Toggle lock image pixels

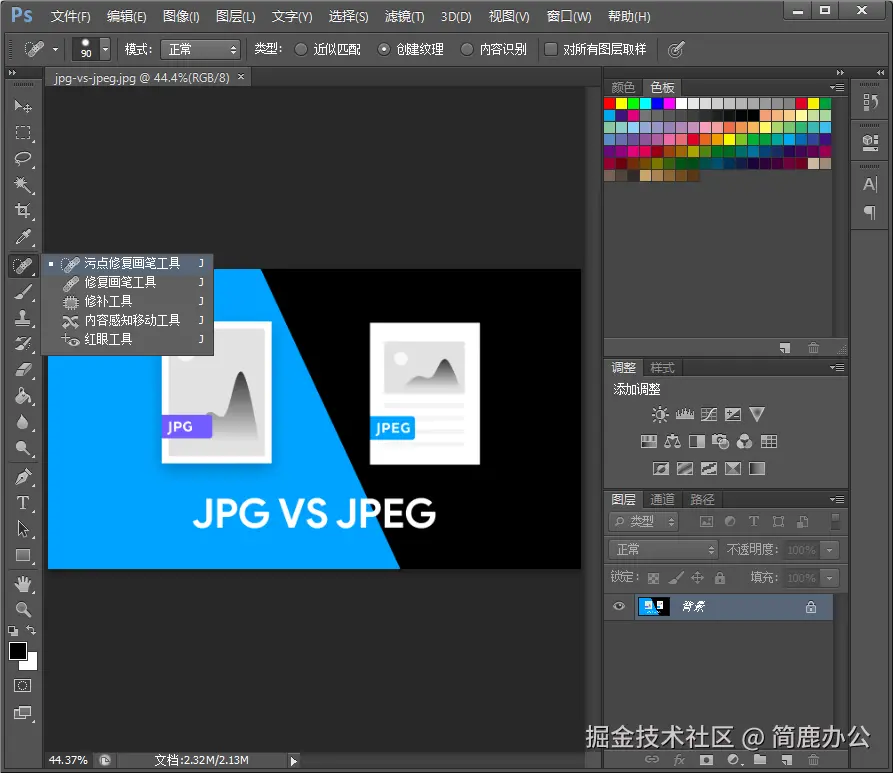[x=676, y=578]
